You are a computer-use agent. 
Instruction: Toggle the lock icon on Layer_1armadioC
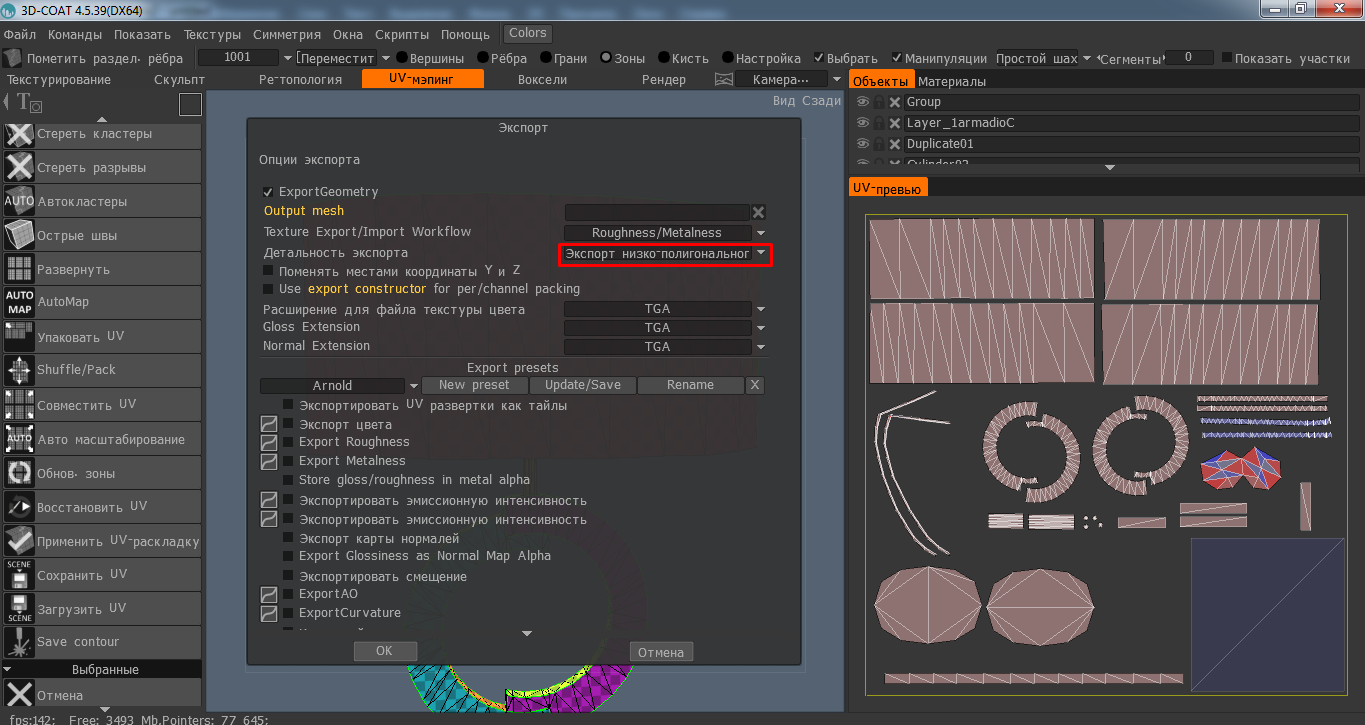tap(879, 123)
